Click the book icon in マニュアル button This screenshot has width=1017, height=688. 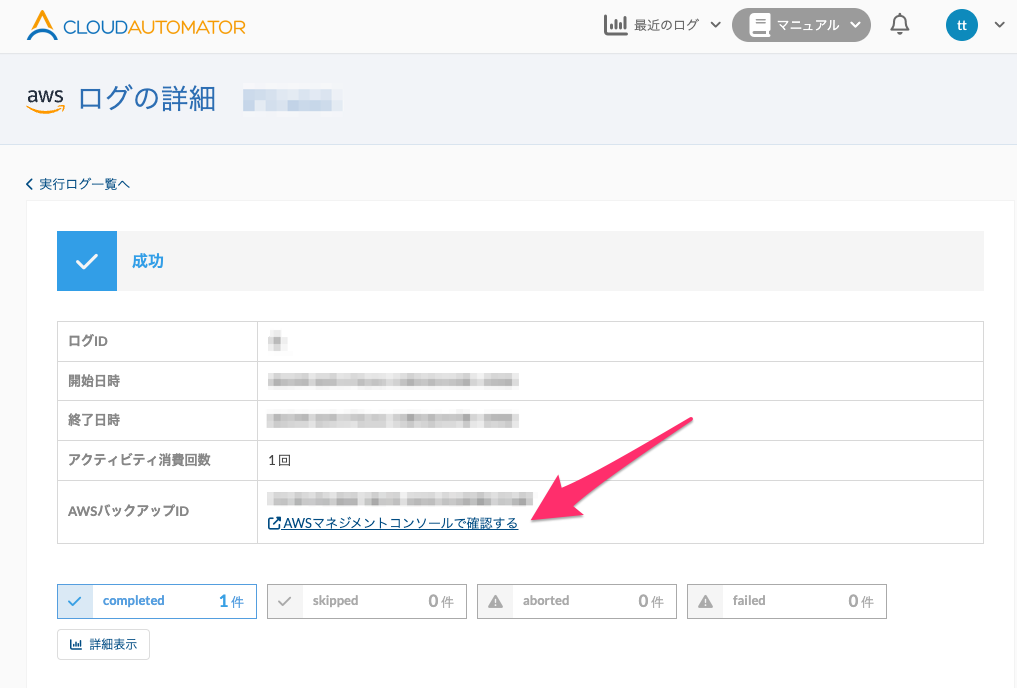(x=760, y=25)
